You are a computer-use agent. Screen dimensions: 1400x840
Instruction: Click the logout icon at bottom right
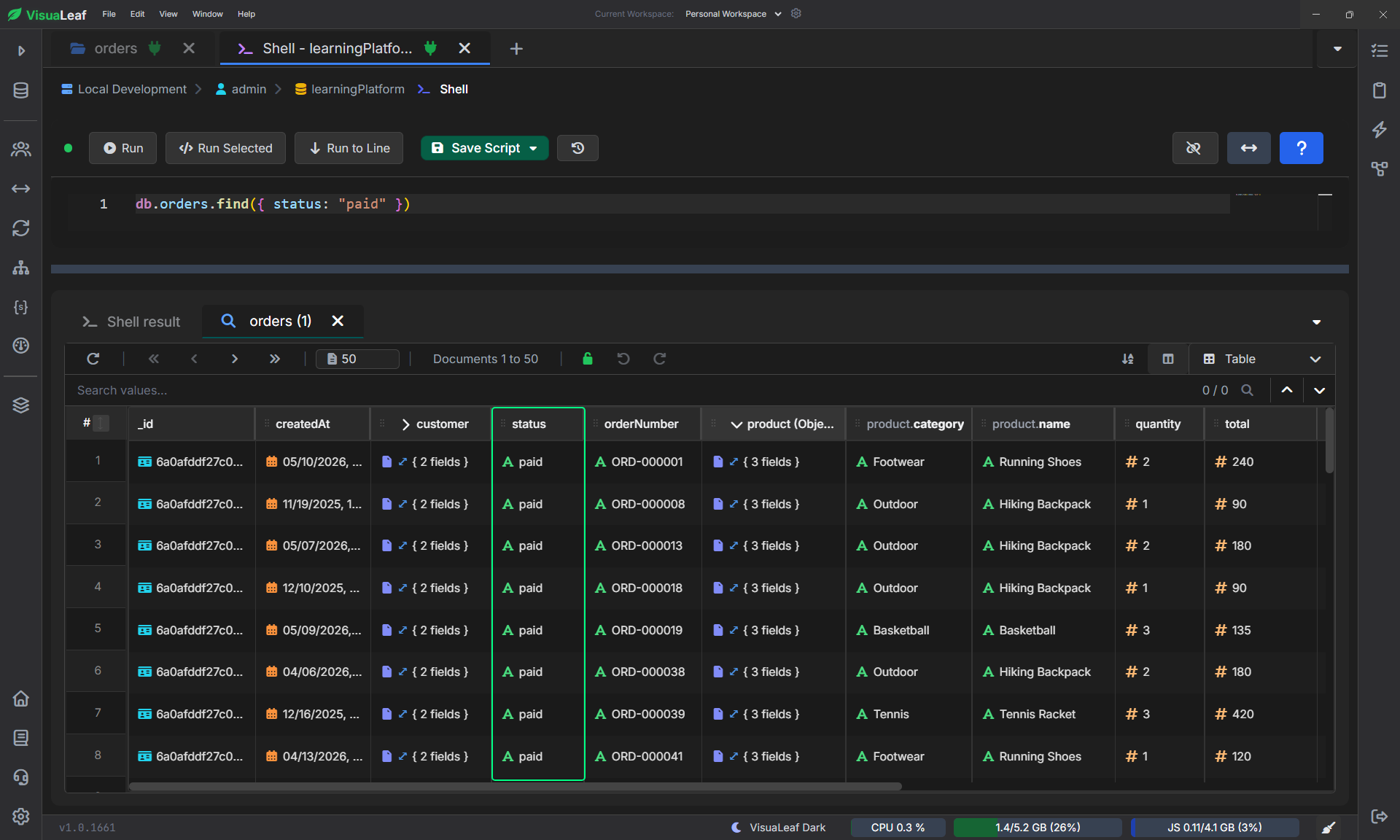click(x=1379, y=817)
